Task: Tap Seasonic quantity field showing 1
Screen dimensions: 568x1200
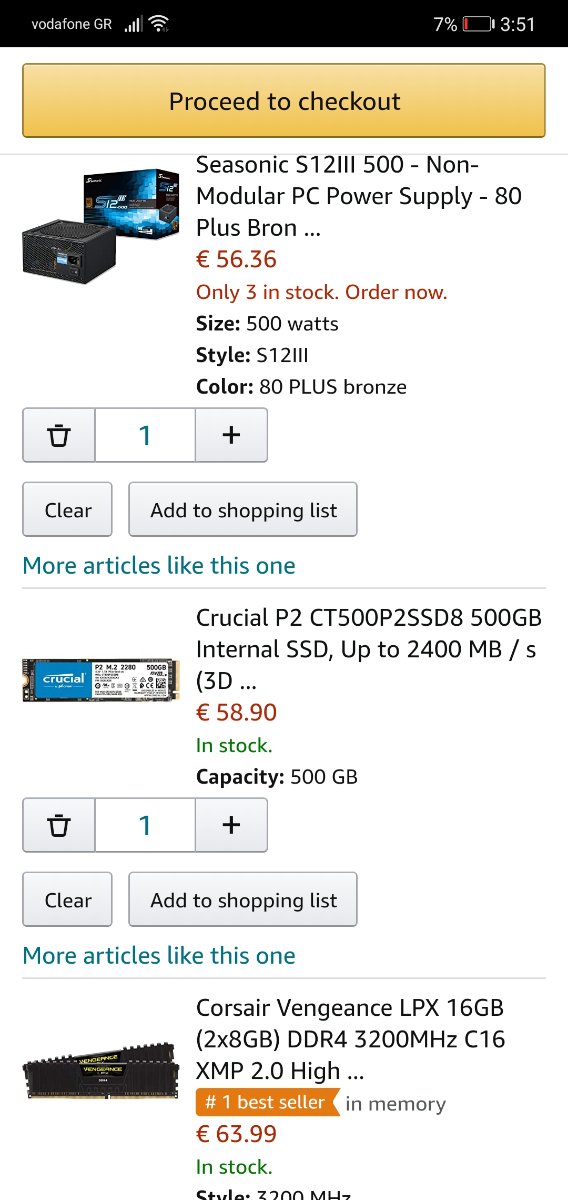Action: click(145, 435)
